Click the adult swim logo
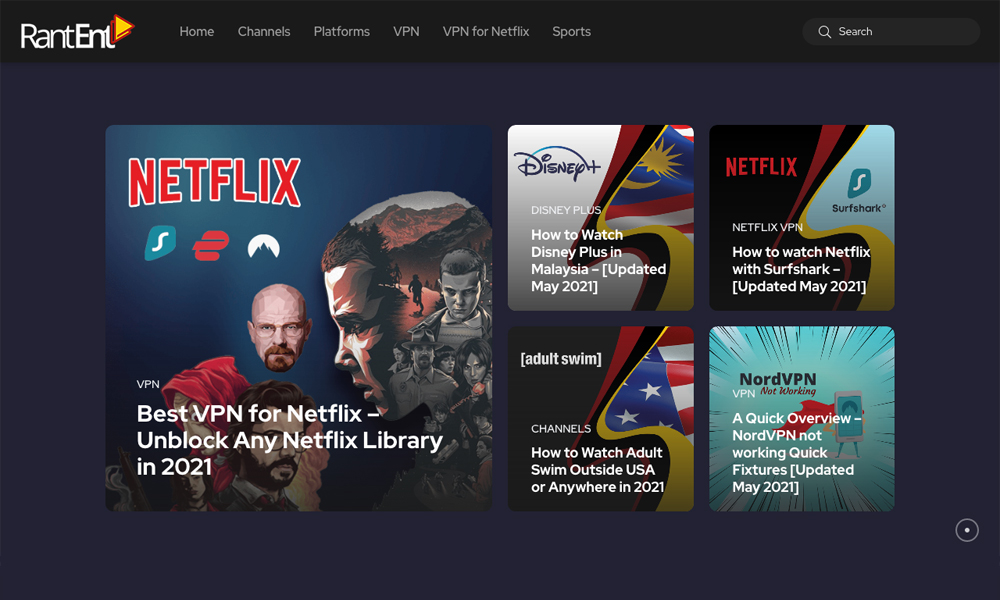This screenshot has height=600, width=1000. pyautogui.click(x=561, y=358)
